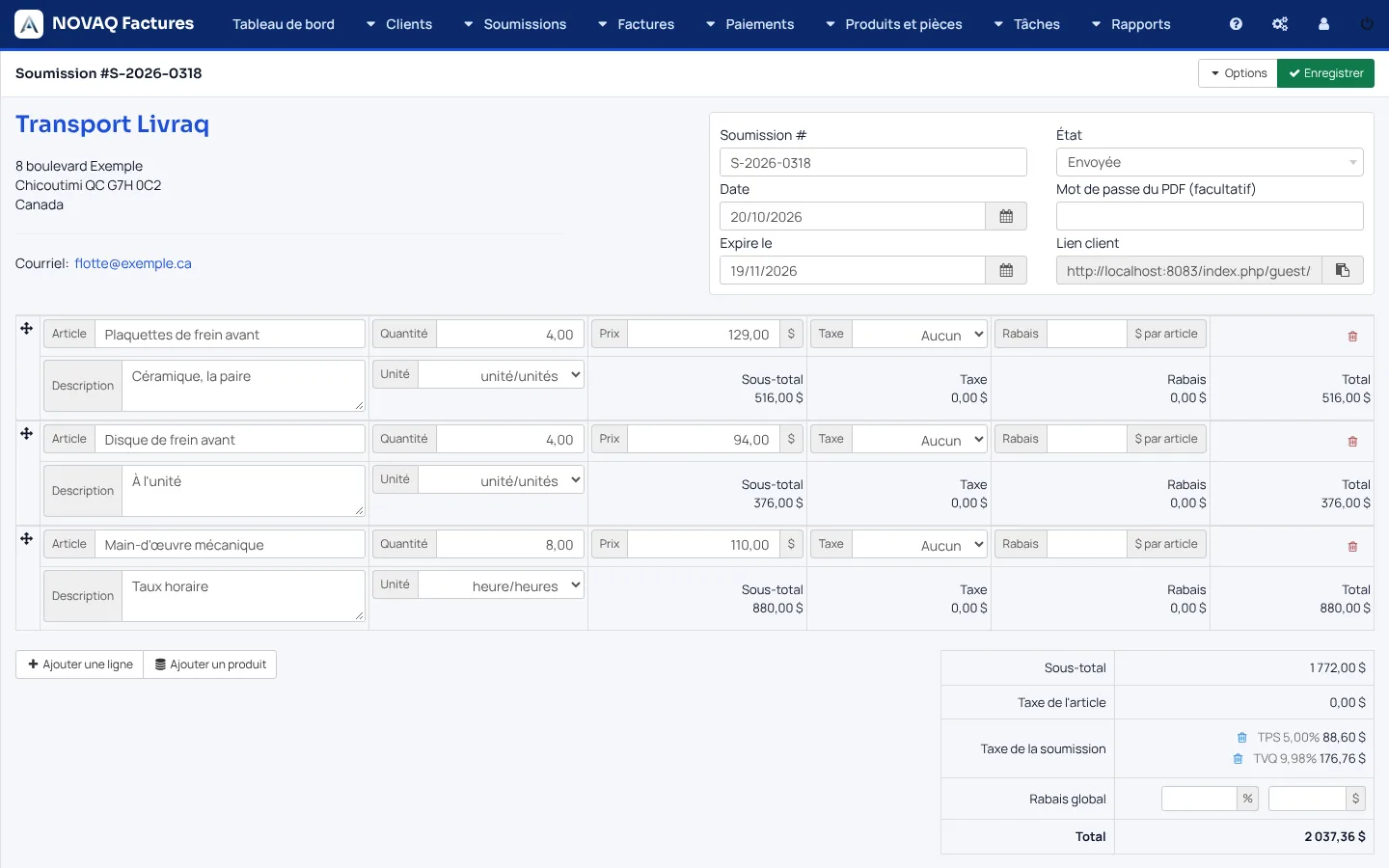Grab move handle of Main-d'œuvre mécanique row
1389x868 pixels.
(x=27, y=539)
